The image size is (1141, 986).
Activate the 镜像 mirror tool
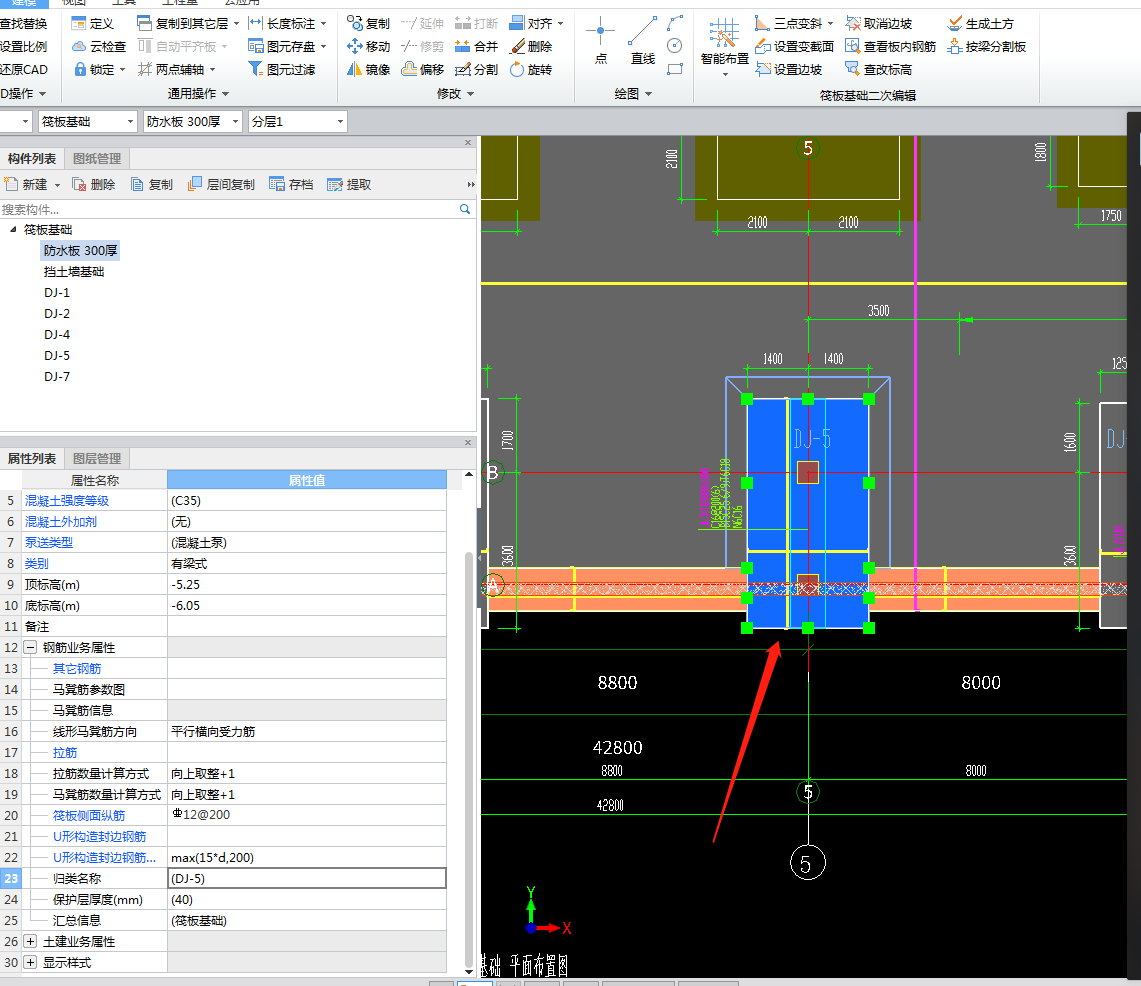368,69
